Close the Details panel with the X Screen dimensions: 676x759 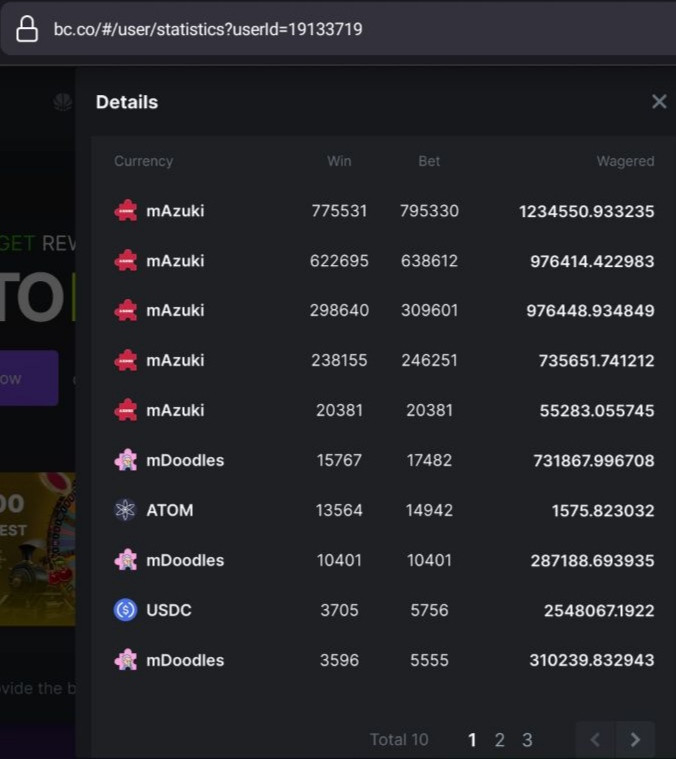659,102
